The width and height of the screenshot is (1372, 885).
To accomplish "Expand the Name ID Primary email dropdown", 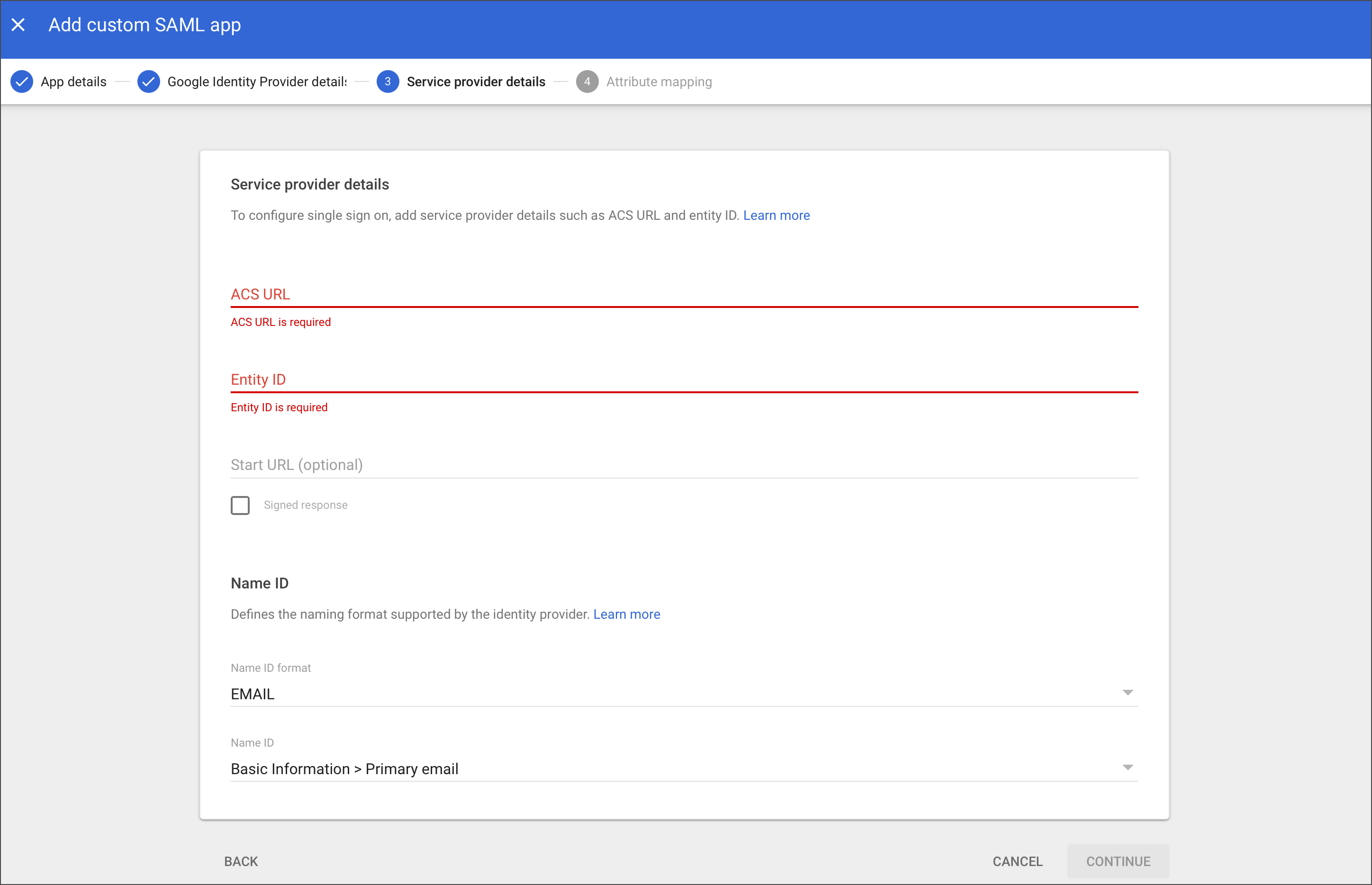I will pyautogui.click(x=1127, y=768).
